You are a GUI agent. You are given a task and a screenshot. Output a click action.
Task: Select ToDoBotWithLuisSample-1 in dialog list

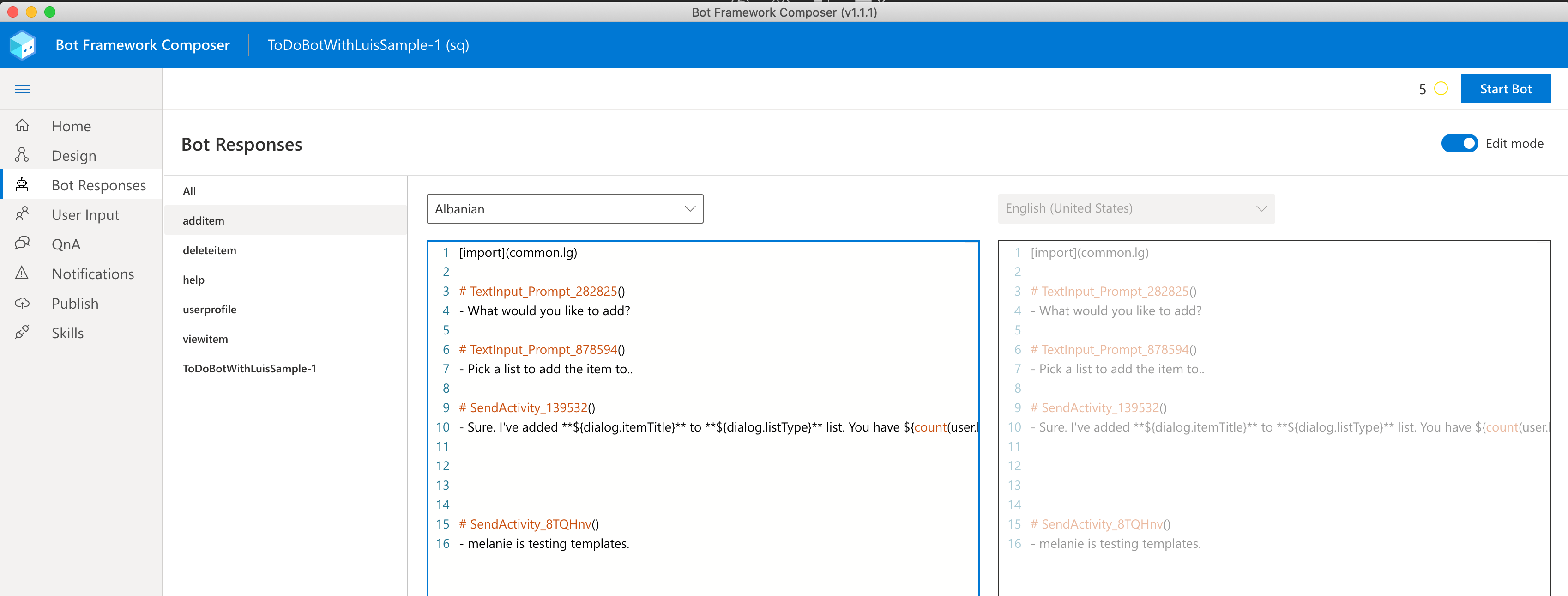[x=285, y=368]
